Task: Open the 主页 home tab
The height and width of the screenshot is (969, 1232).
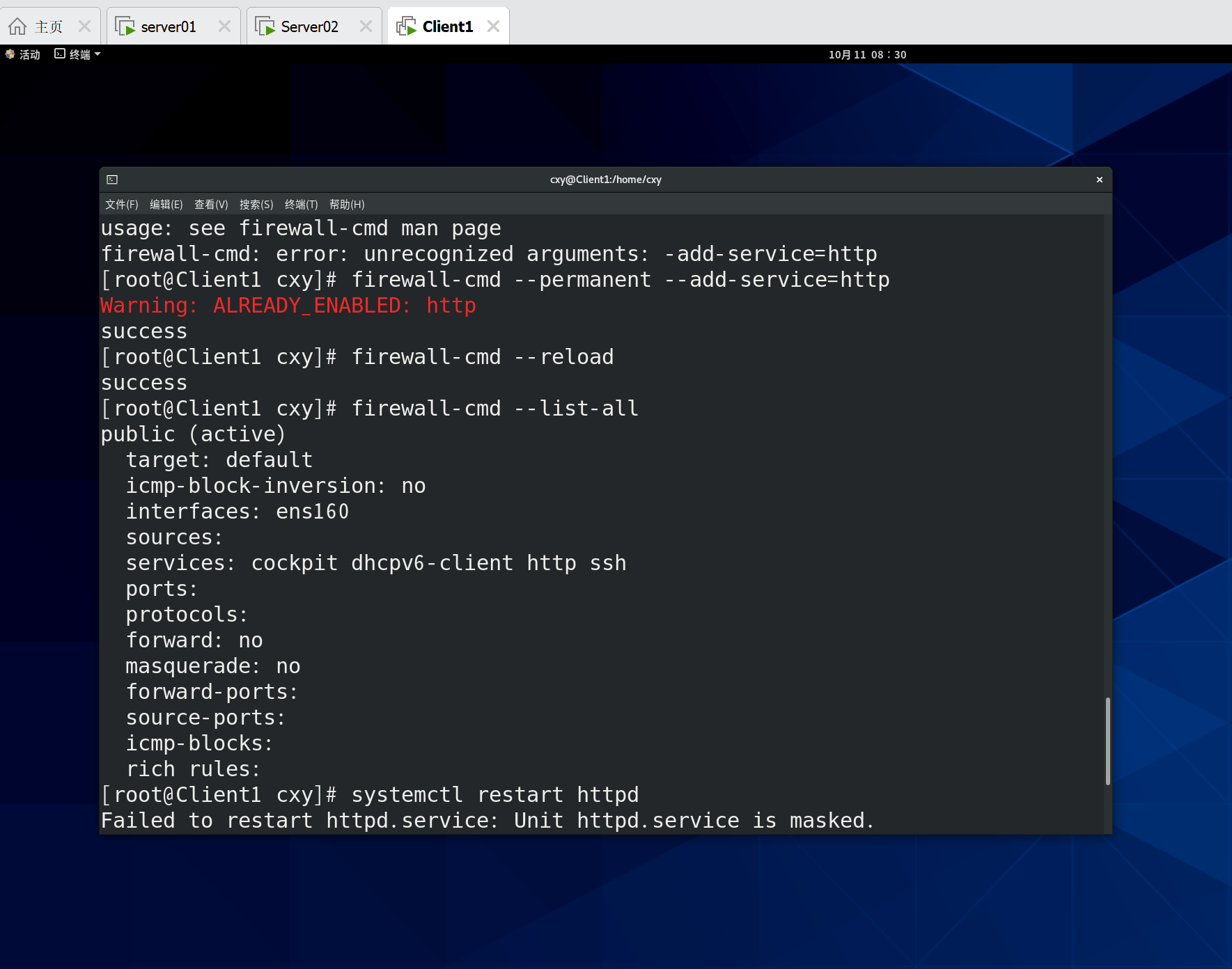Action: [49, 26]
